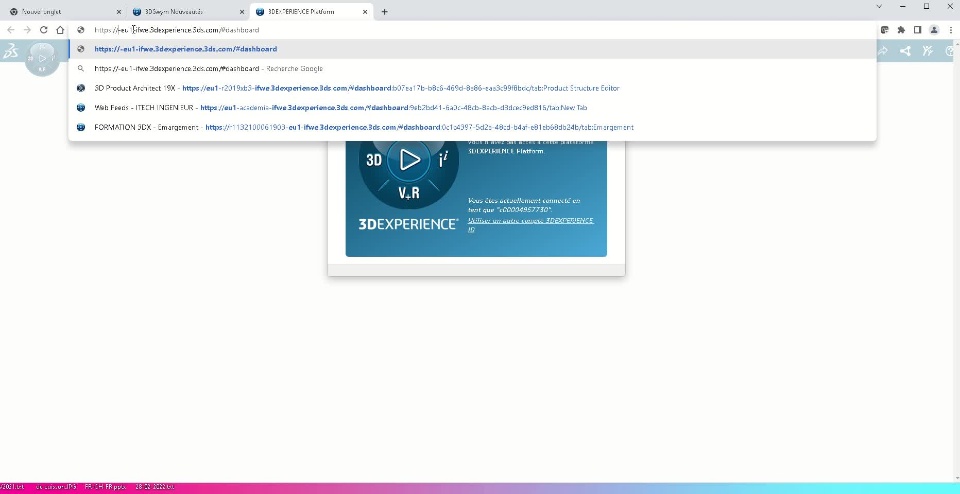Open the browser home page
The image size is (960, 494).
(x=60, y=29)
